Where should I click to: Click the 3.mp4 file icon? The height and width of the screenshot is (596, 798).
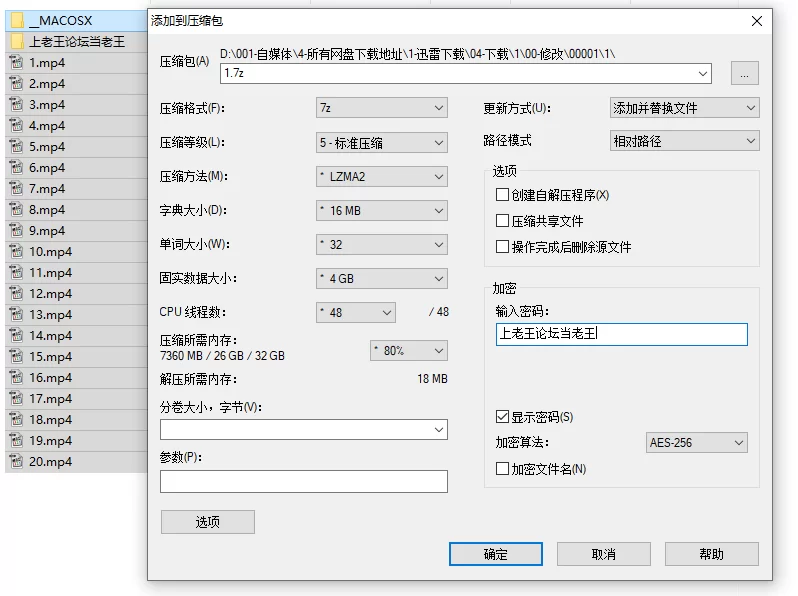coord(16,104)
